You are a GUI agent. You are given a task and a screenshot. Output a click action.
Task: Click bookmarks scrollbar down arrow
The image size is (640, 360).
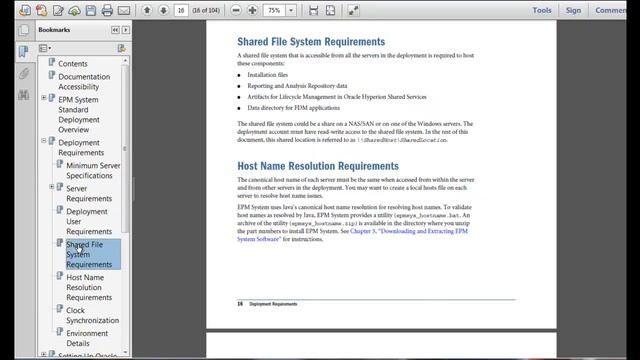coord(125,352)
